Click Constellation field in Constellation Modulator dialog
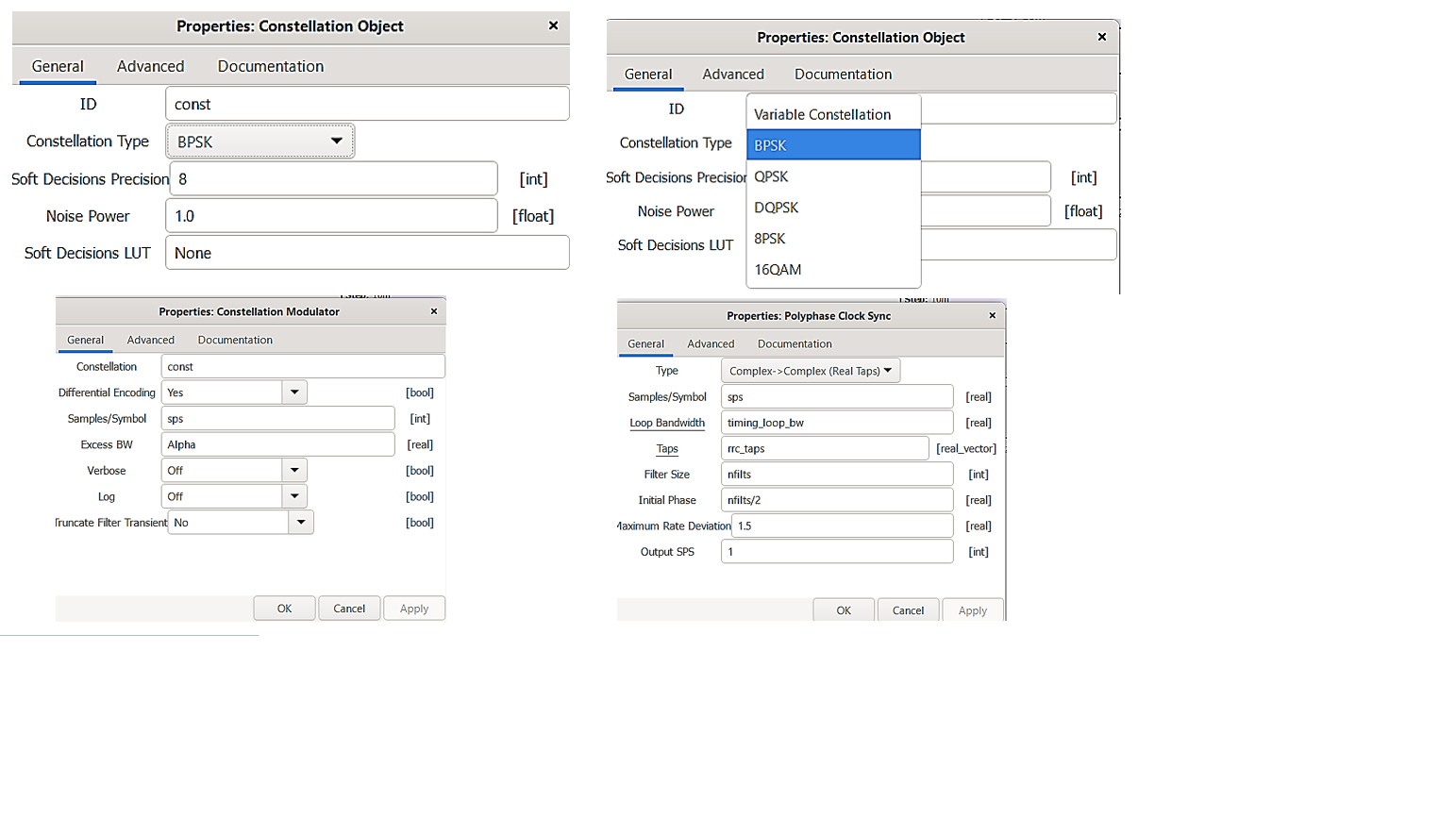Image resolution: width=1456 pixels, height=835 pixels. point(303,366)
